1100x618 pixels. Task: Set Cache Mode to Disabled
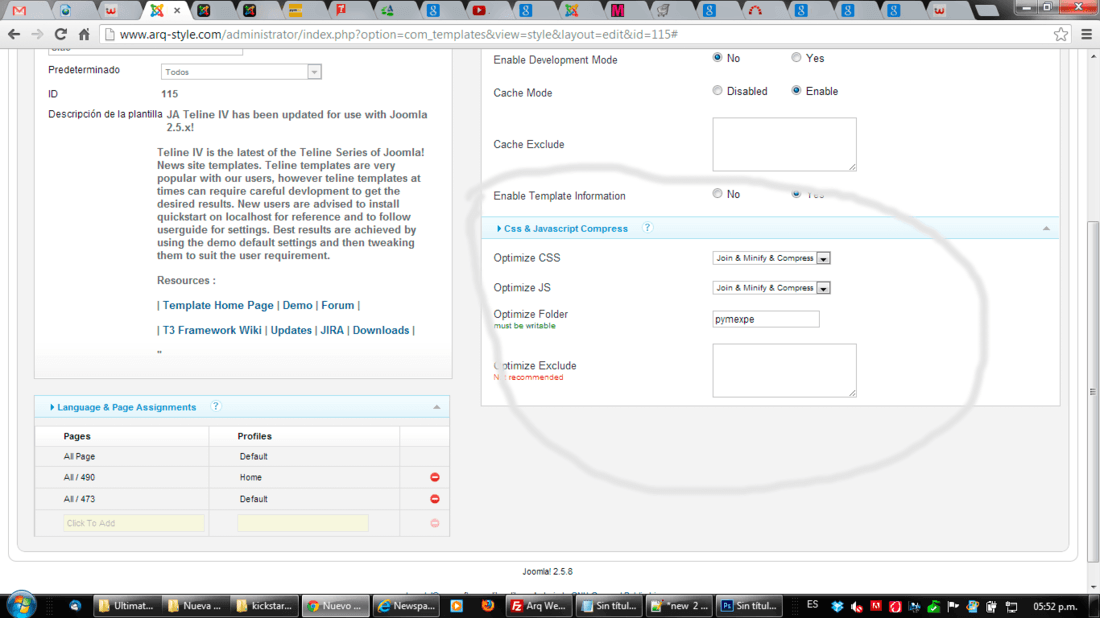[x=717, y=90]
